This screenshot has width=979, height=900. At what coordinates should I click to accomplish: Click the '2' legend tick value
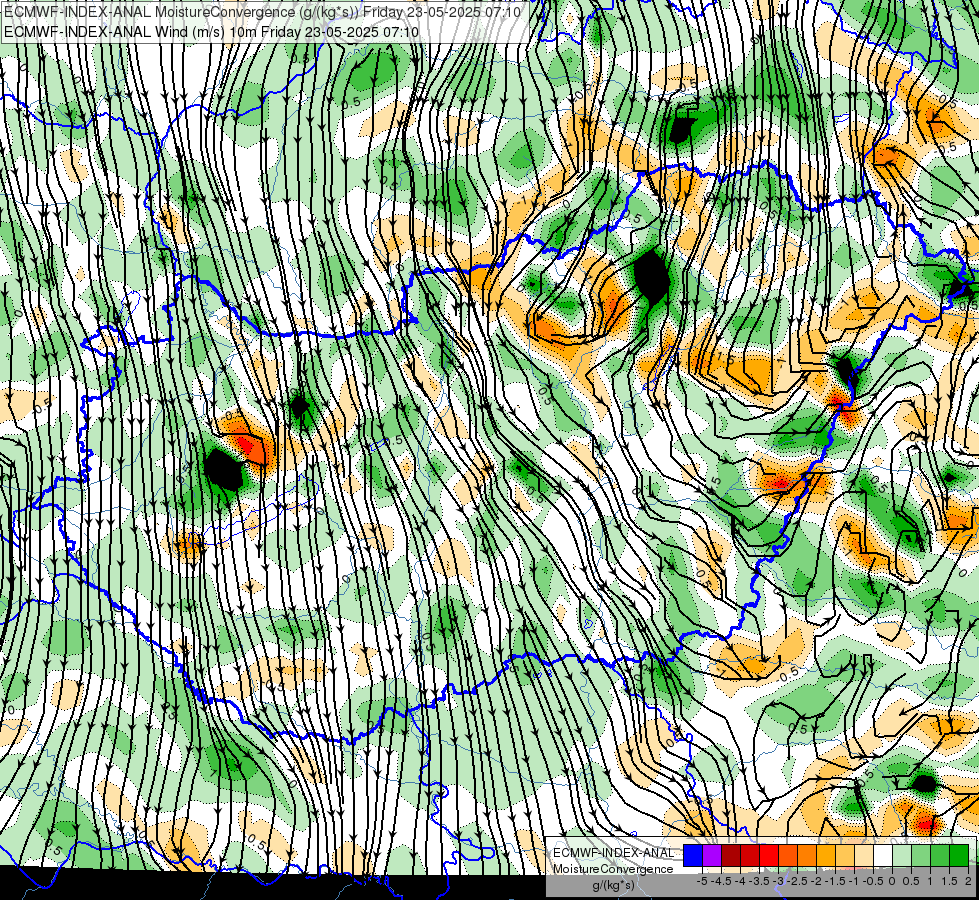(968, 881)
